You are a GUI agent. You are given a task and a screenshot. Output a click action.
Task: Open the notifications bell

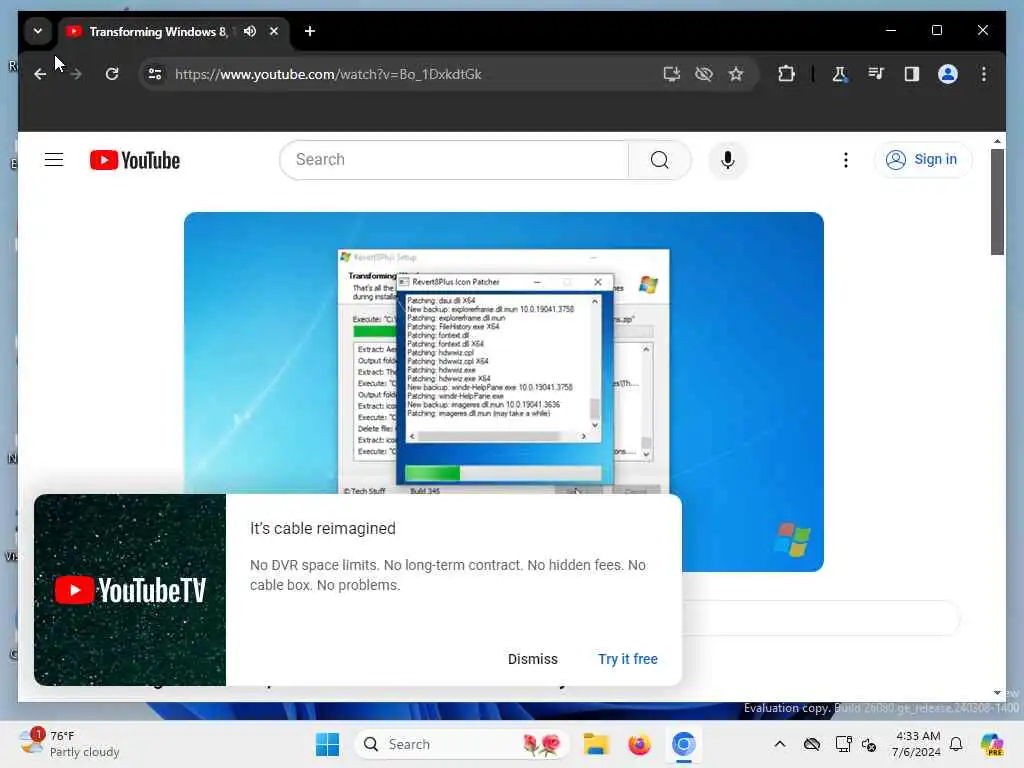956,744
